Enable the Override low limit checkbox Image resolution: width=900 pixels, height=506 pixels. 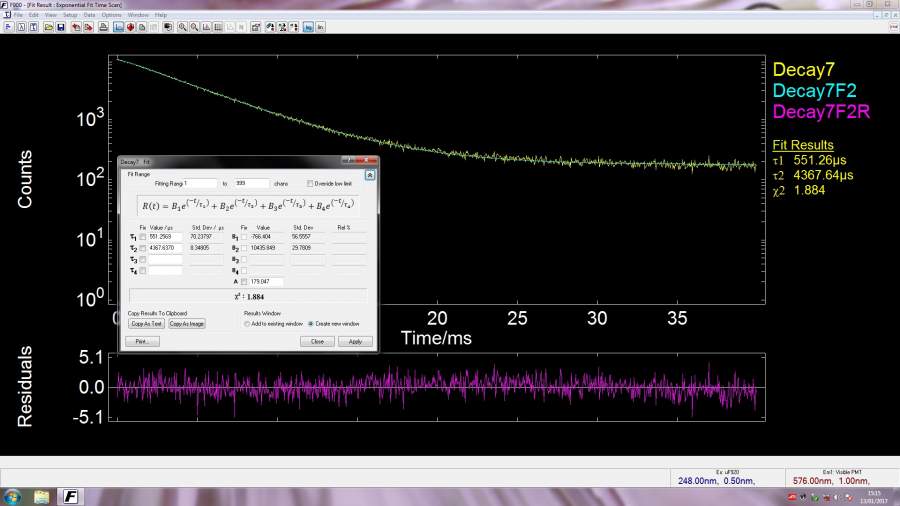point(309,183)
